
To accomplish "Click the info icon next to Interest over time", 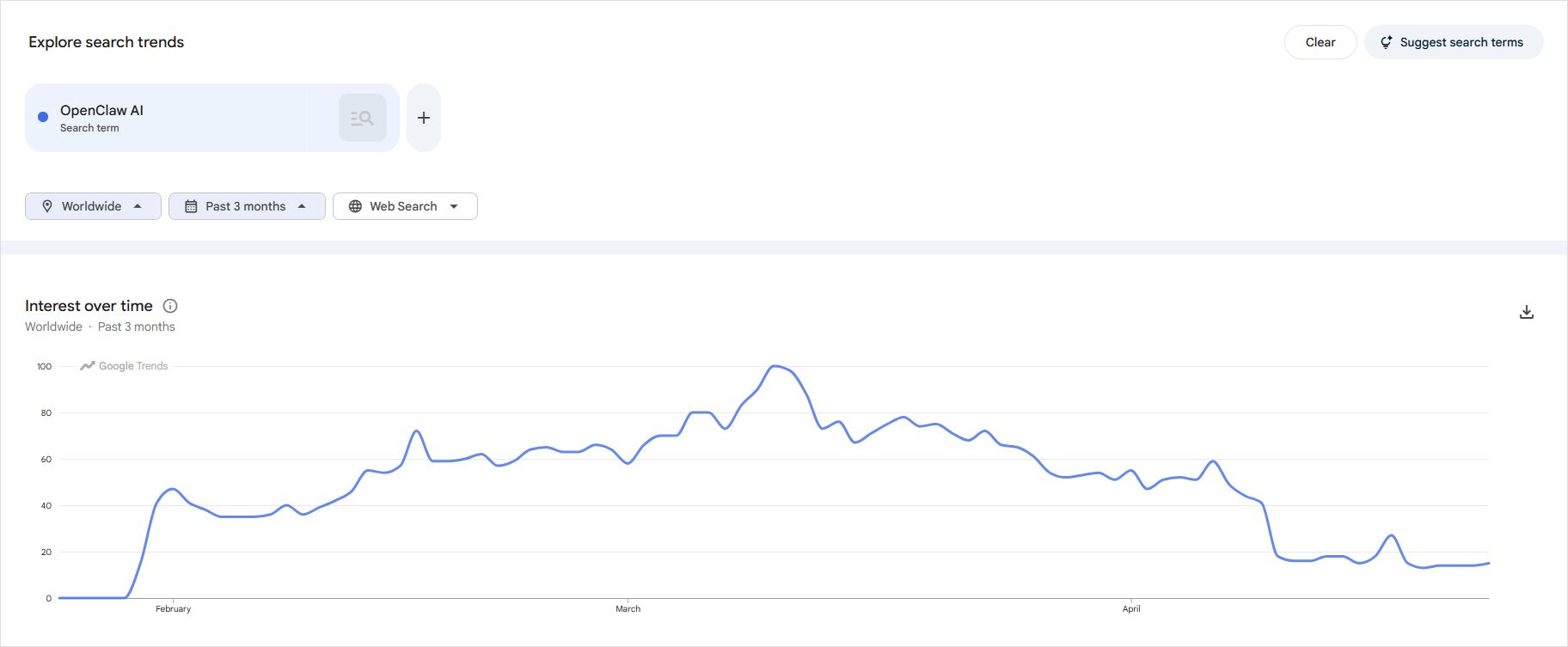I will [170, 306].
